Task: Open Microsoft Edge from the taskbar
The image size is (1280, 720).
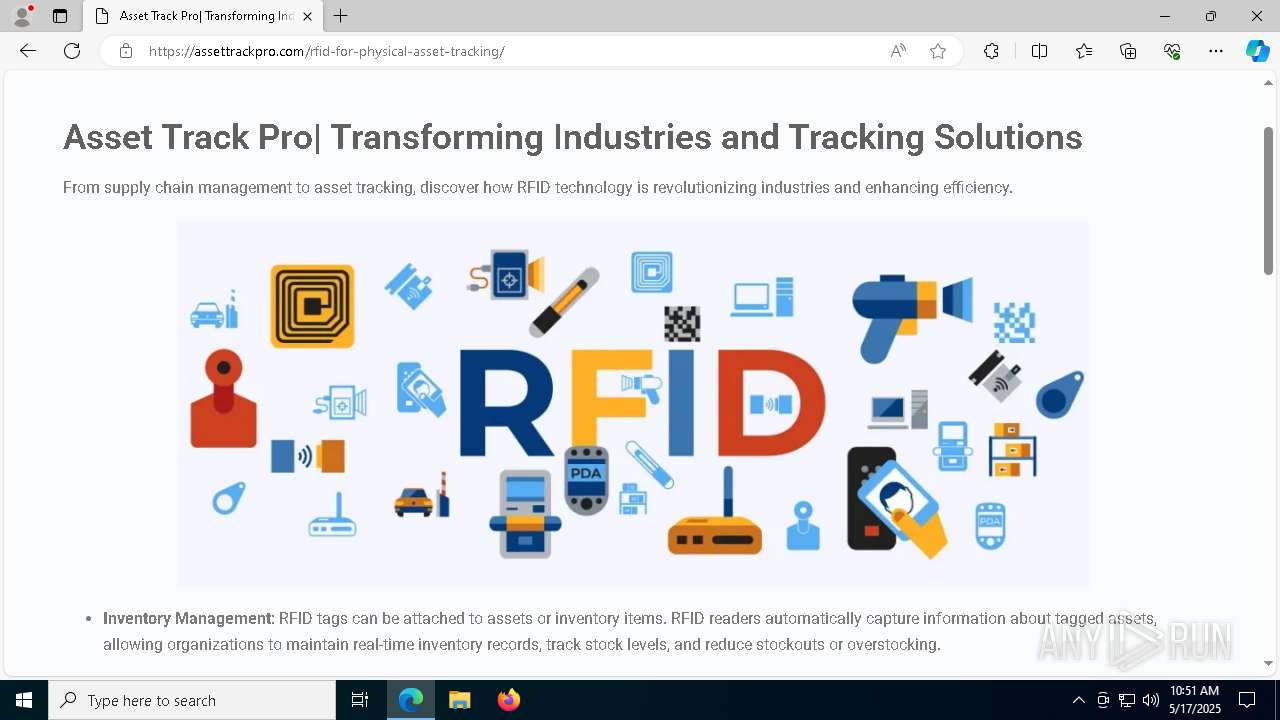Action: pyautogui.click(x=411, y=700)
